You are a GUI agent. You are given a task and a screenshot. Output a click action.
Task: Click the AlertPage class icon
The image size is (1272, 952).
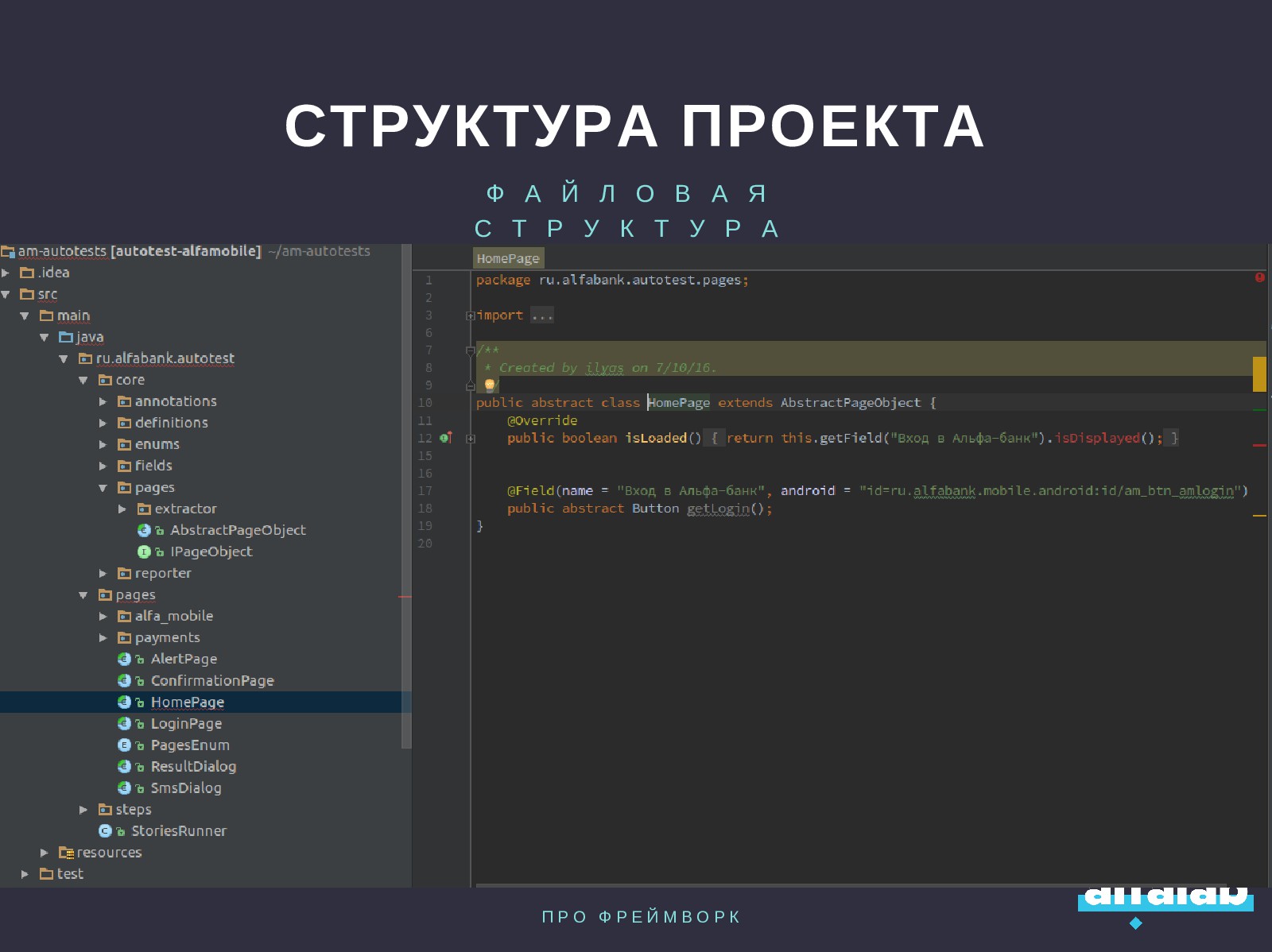[124, 659]
